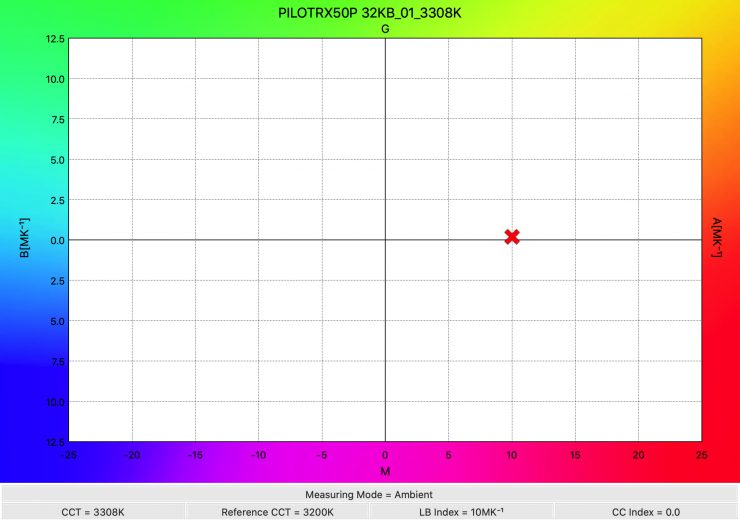Select the Reference CCT = 3200K cell
740x521 pixels.
pos(277,512)
